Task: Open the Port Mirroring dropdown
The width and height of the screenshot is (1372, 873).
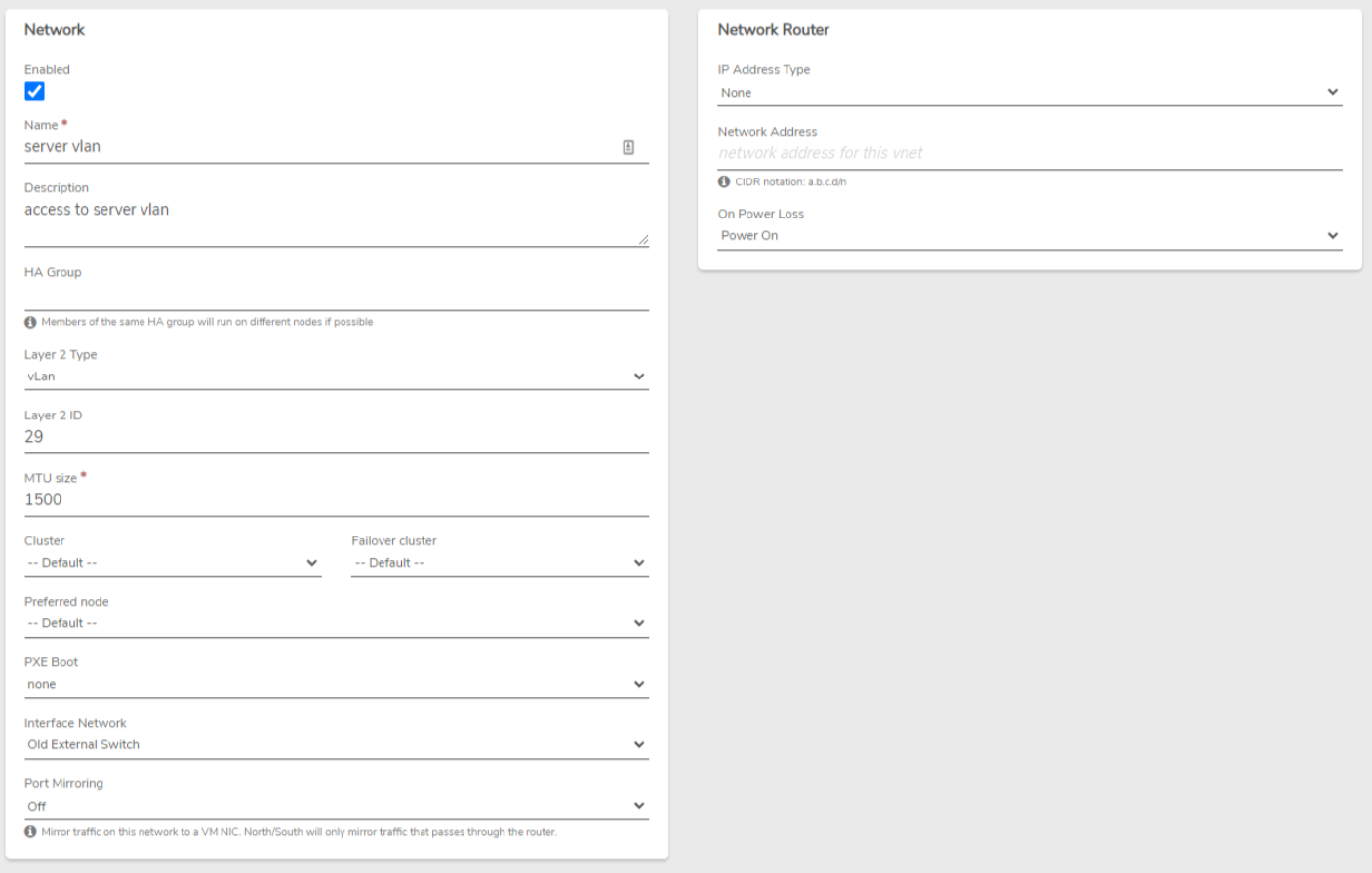Action: coord(337,806)
